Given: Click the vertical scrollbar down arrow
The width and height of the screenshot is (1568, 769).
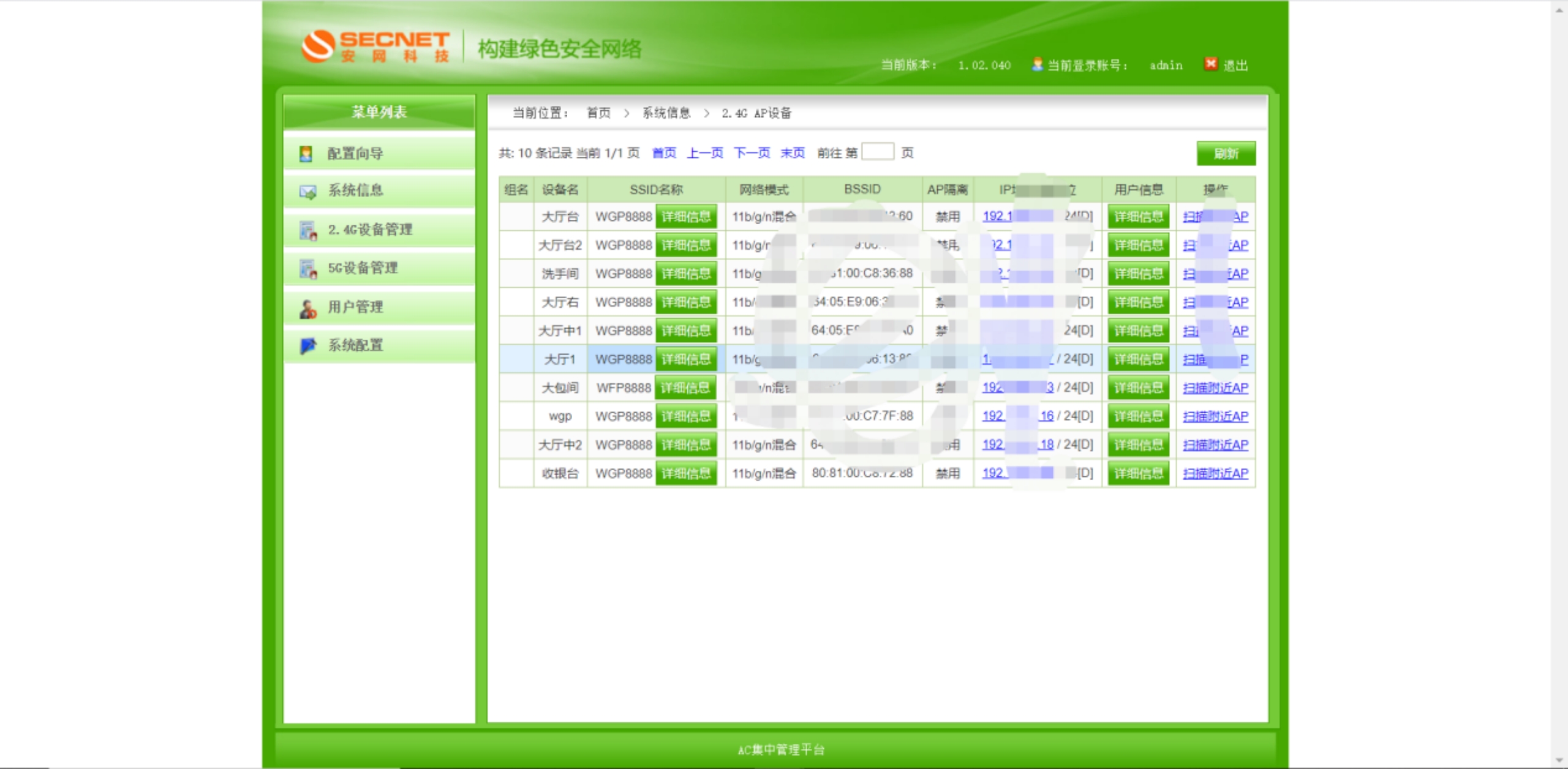Looking at the screenshot, I should click(x=1559, y=761).
